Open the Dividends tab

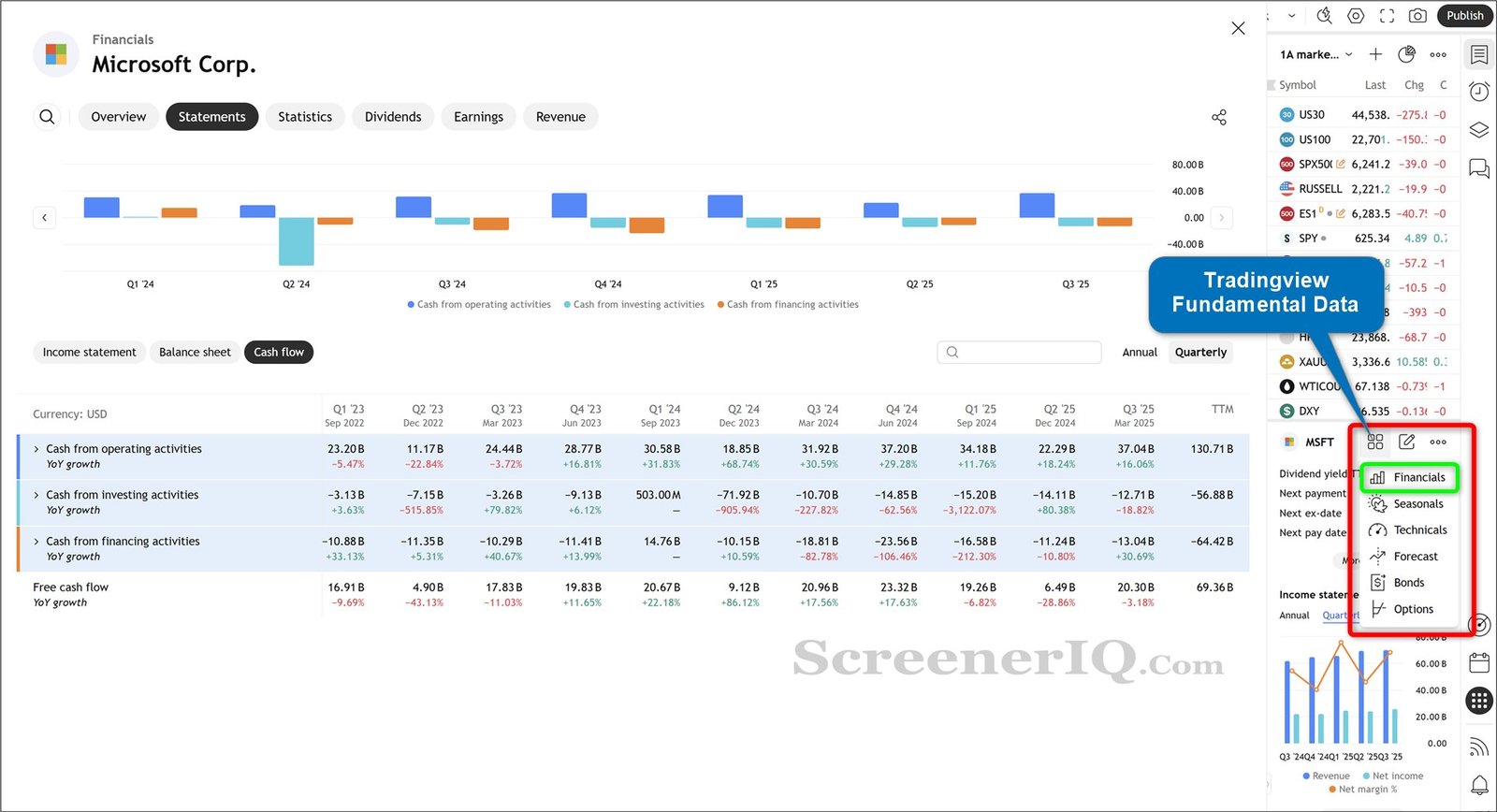(393, 117)
